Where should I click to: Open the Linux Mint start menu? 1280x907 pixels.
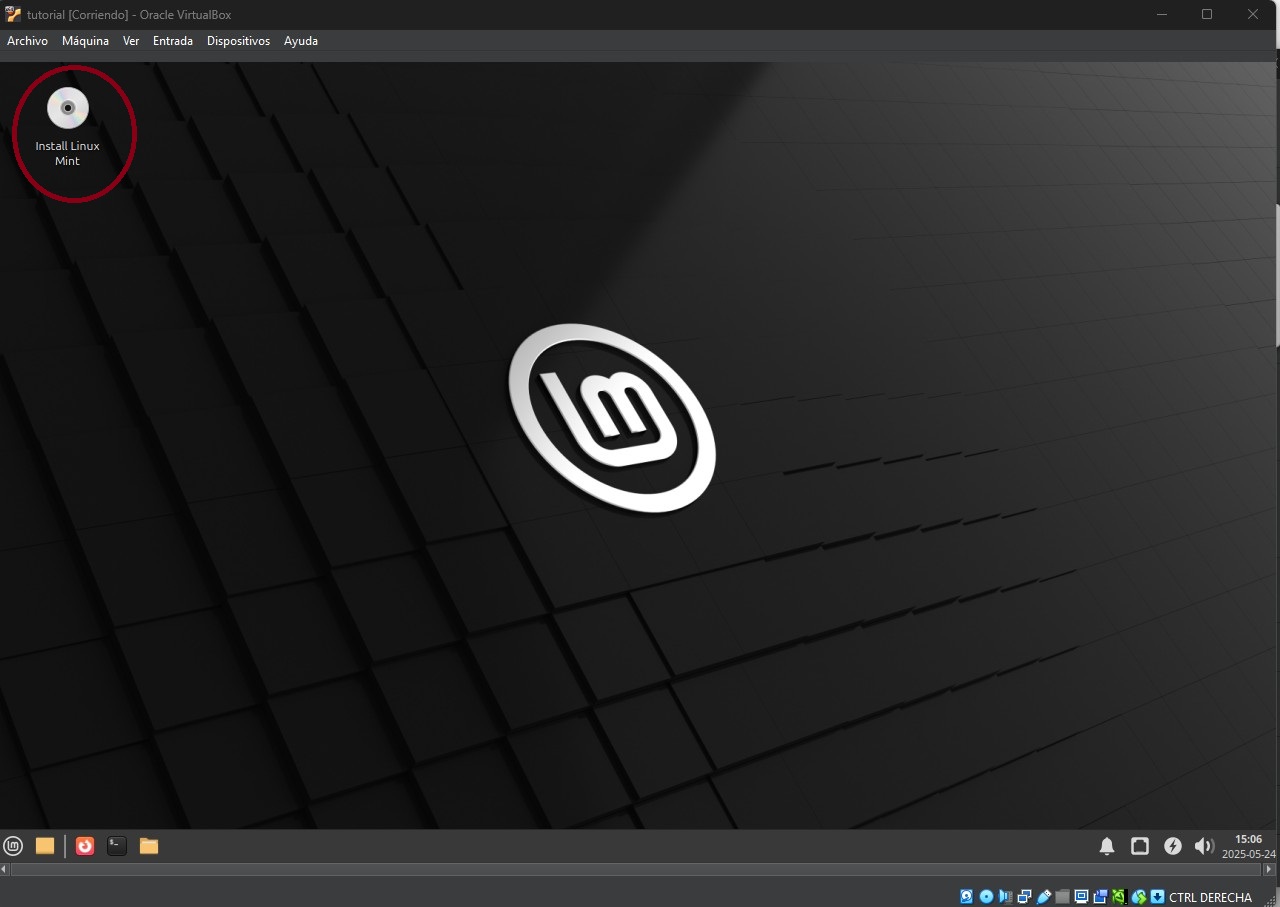(13, 846)
